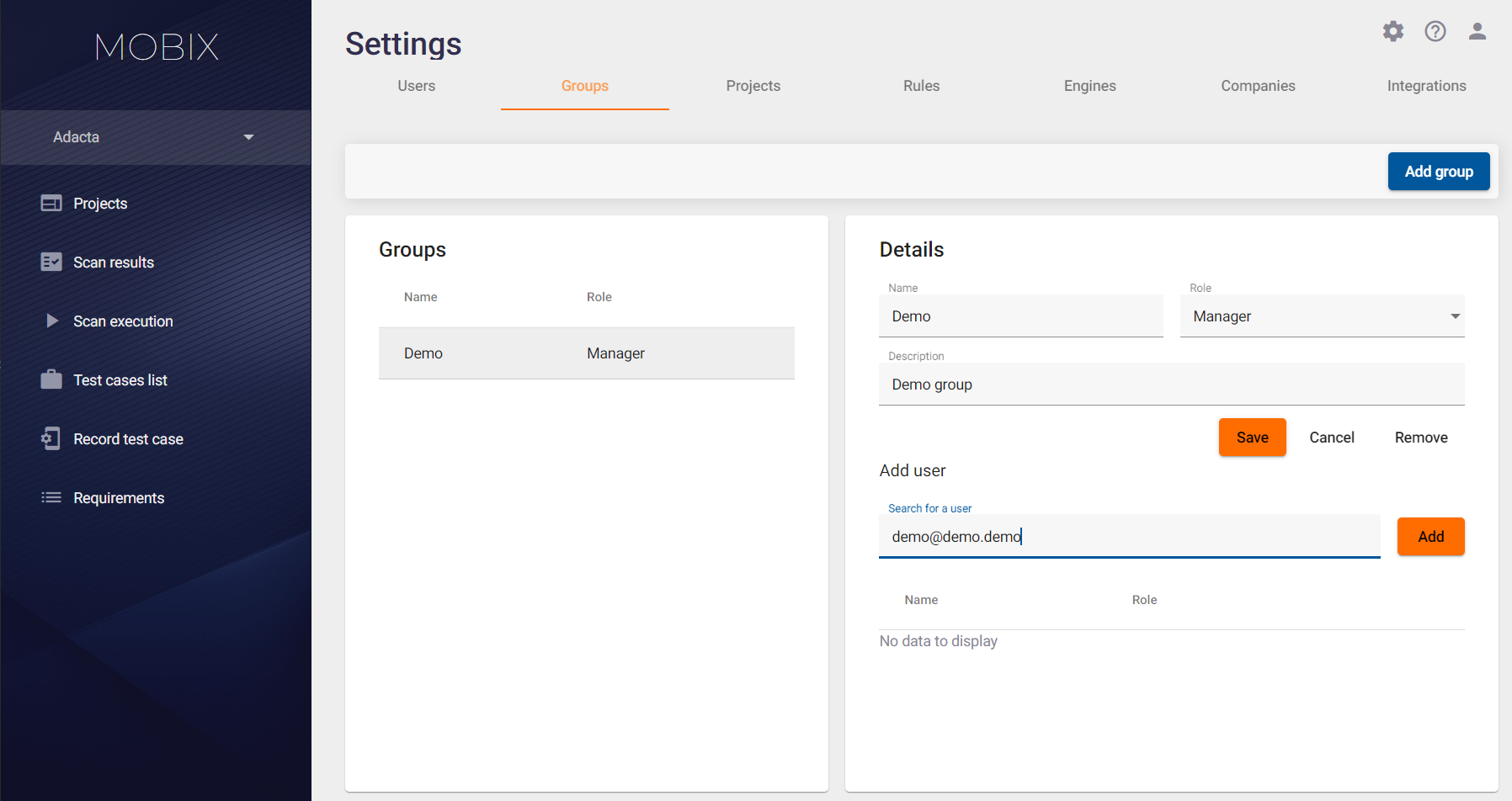Open Scan results in sidebar

[114, 263]
